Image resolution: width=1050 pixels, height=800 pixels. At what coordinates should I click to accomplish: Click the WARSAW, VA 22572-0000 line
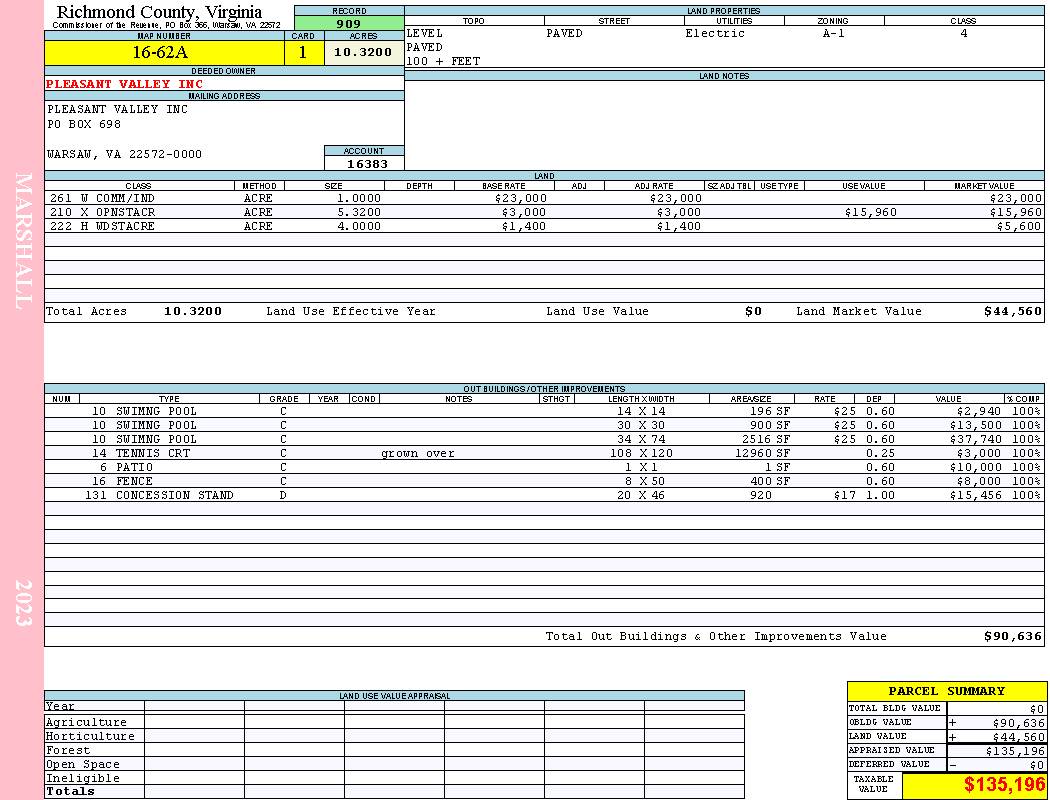124,155
